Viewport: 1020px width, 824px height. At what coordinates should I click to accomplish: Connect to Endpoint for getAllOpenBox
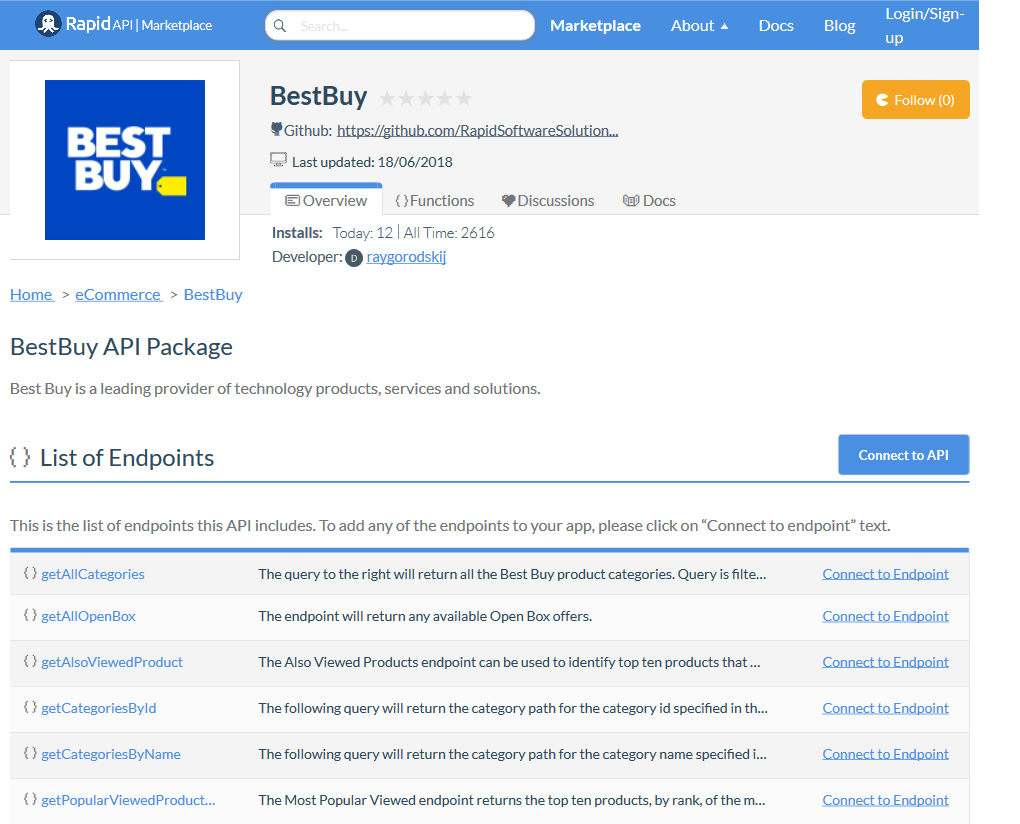(885, 616)
